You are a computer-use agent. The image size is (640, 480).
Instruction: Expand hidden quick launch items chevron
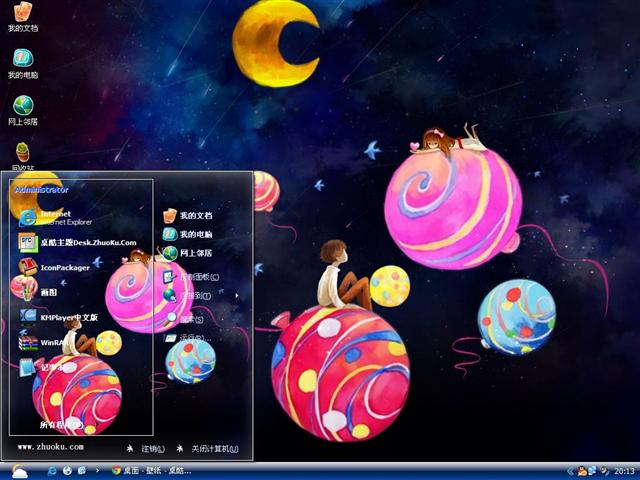[x=97, y=471]
